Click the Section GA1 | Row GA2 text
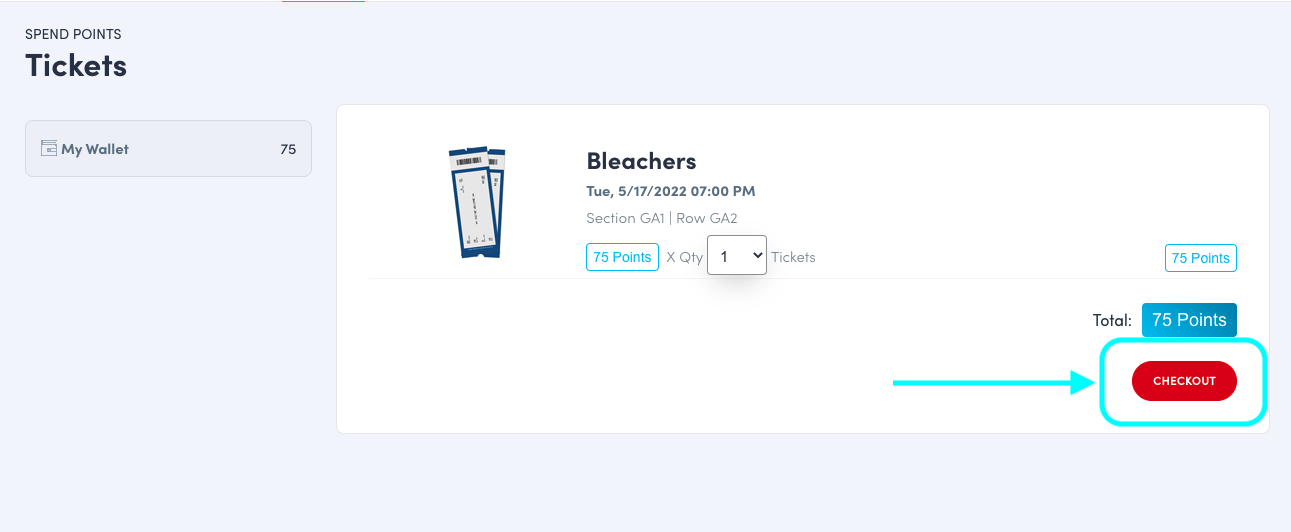This screenshot has height=532, width=1291. (661, 218)
